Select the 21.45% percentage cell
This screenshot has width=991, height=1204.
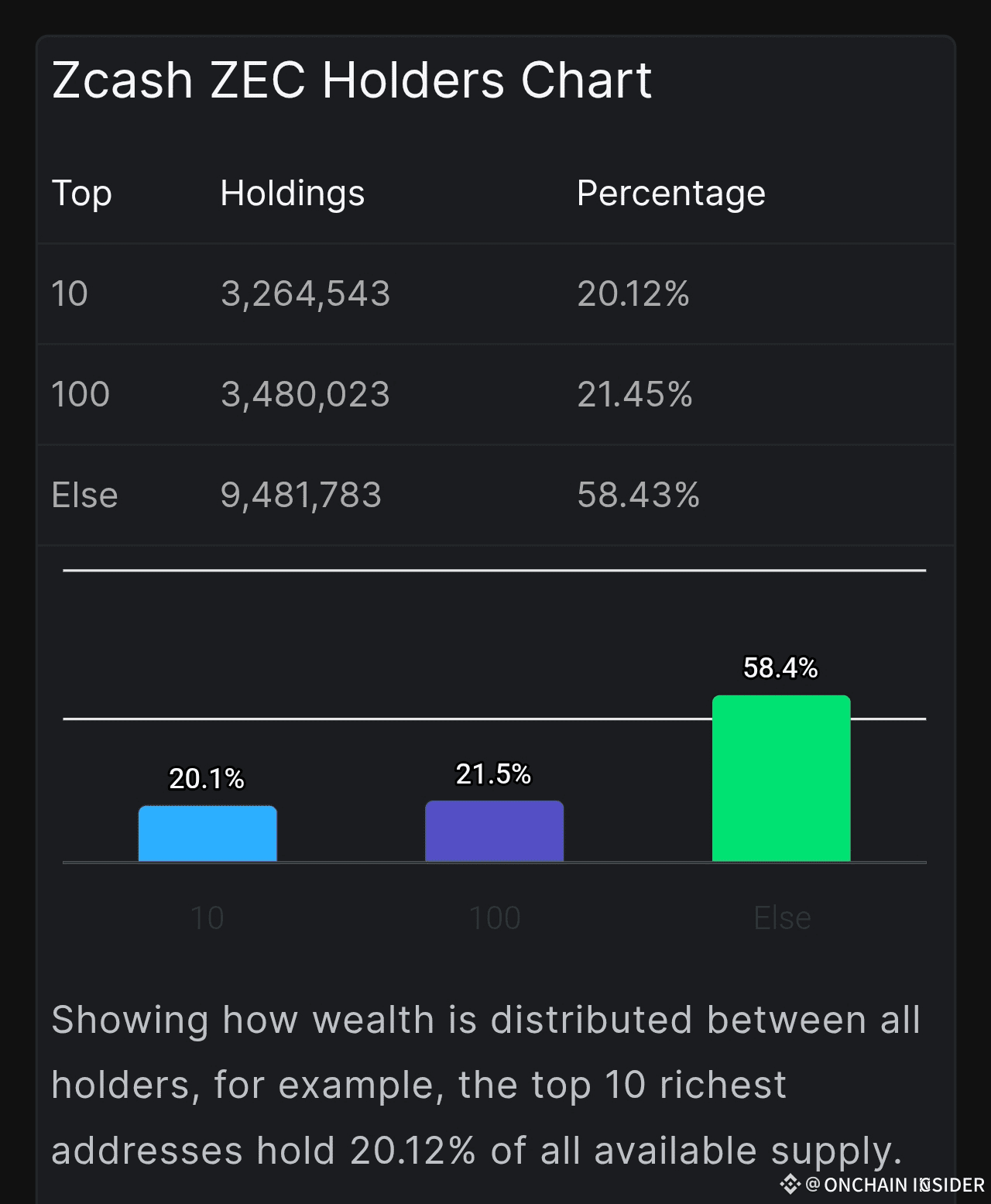tap(635, 395)
